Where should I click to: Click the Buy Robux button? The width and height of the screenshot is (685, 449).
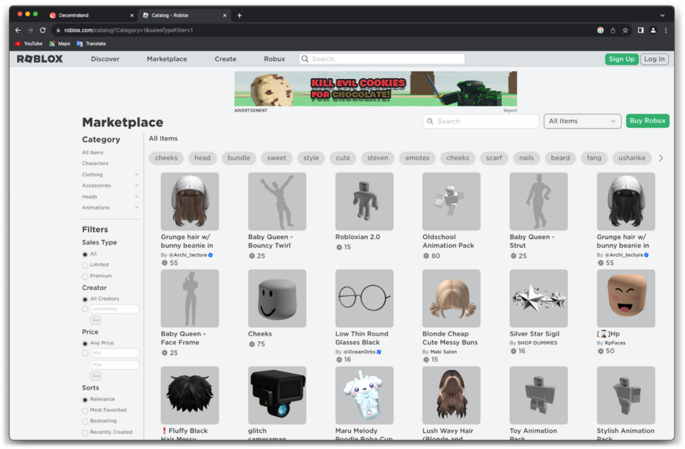647,121
